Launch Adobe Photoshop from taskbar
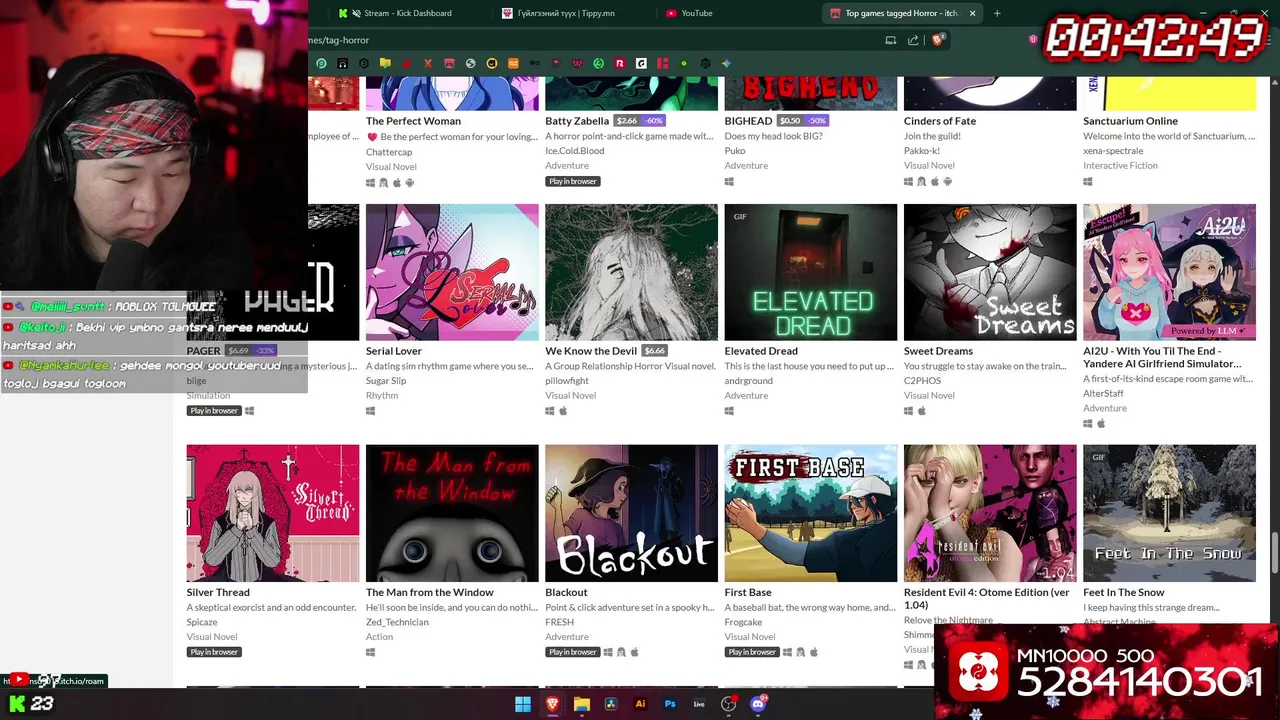 pyautogui.click(x=670, y=704)
